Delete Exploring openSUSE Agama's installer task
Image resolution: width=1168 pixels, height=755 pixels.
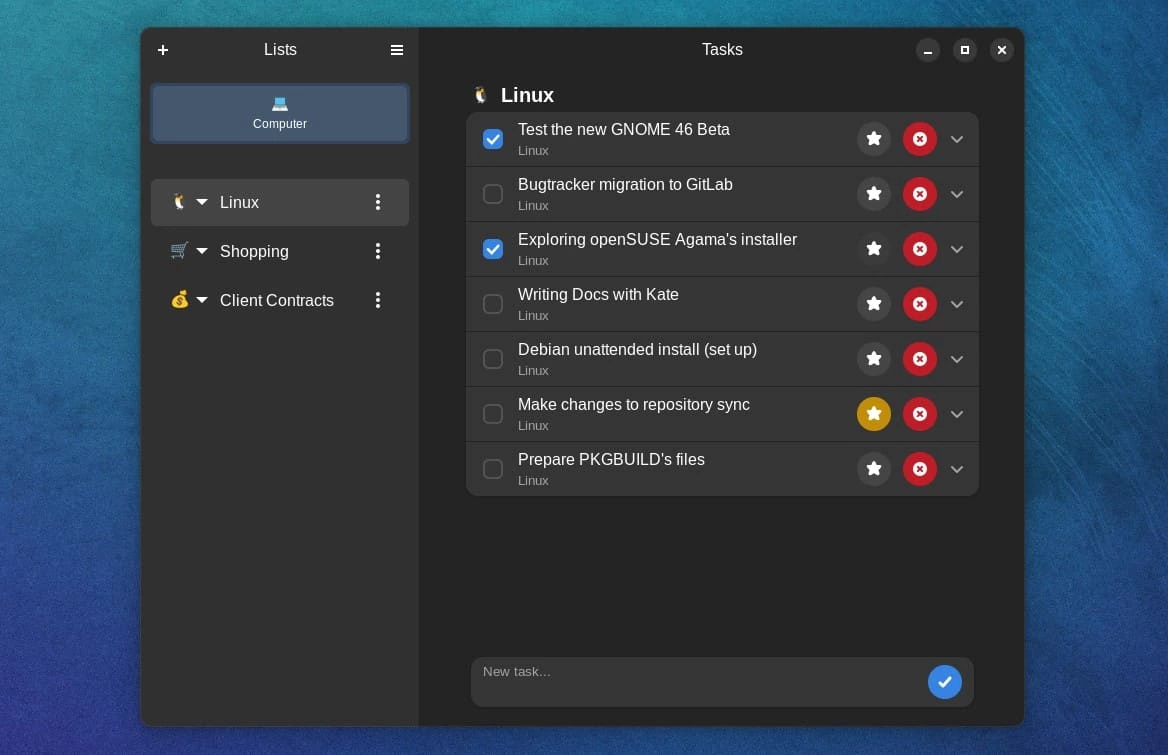pyautogui.click(x=920, y=249)
